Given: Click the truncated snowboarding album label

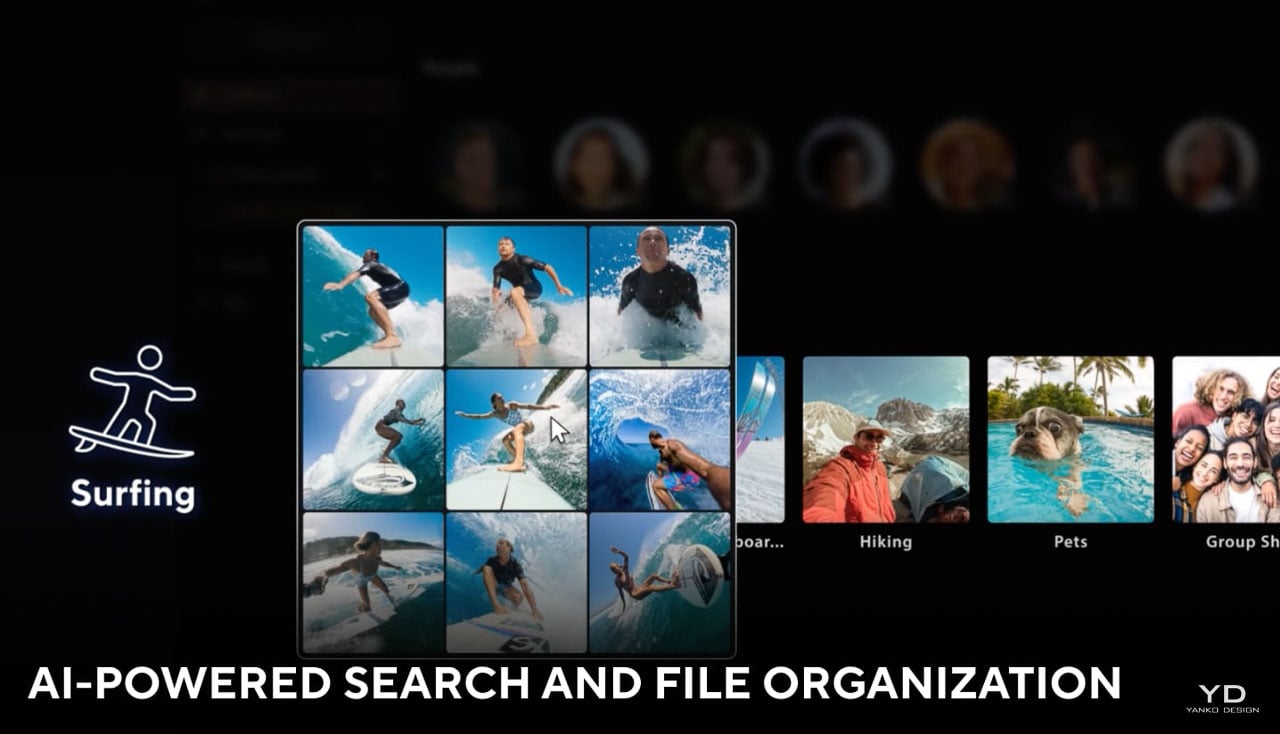Looking at the screenshot, I should click(x=760, y=542).
